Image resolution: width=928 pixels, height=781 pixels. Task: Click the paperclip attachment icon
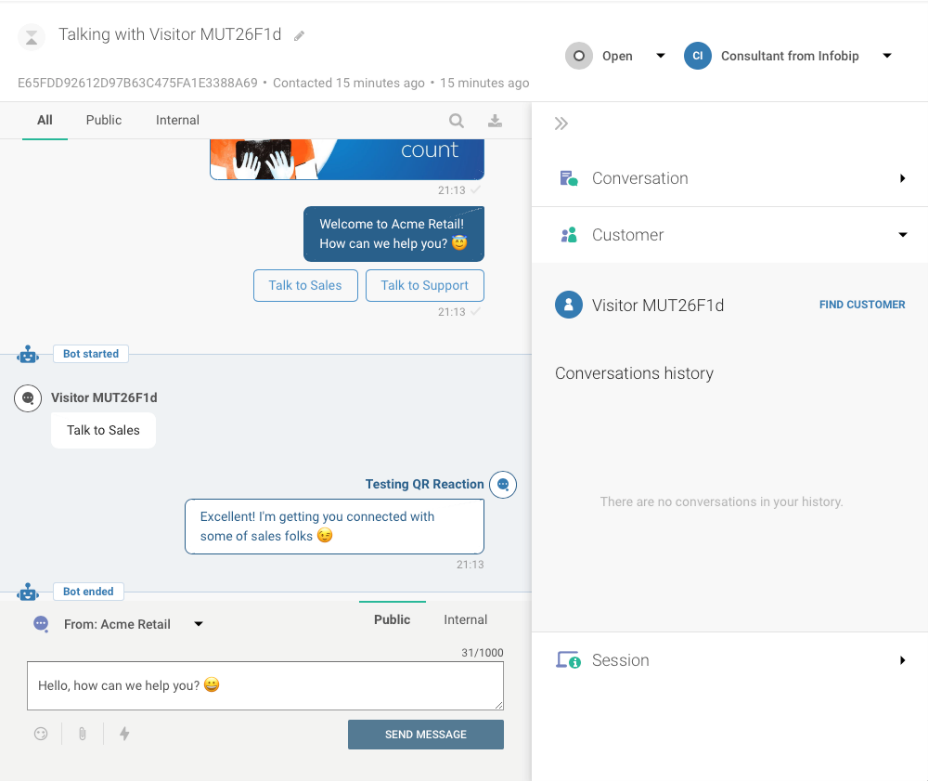[82, 734]
